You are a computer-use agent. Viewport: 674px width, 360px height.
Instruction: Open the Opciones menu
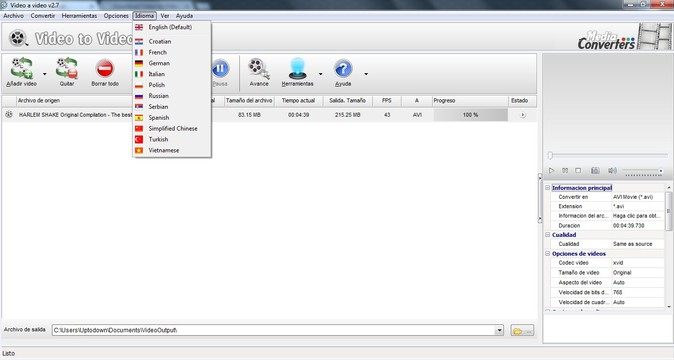point(116,16)
